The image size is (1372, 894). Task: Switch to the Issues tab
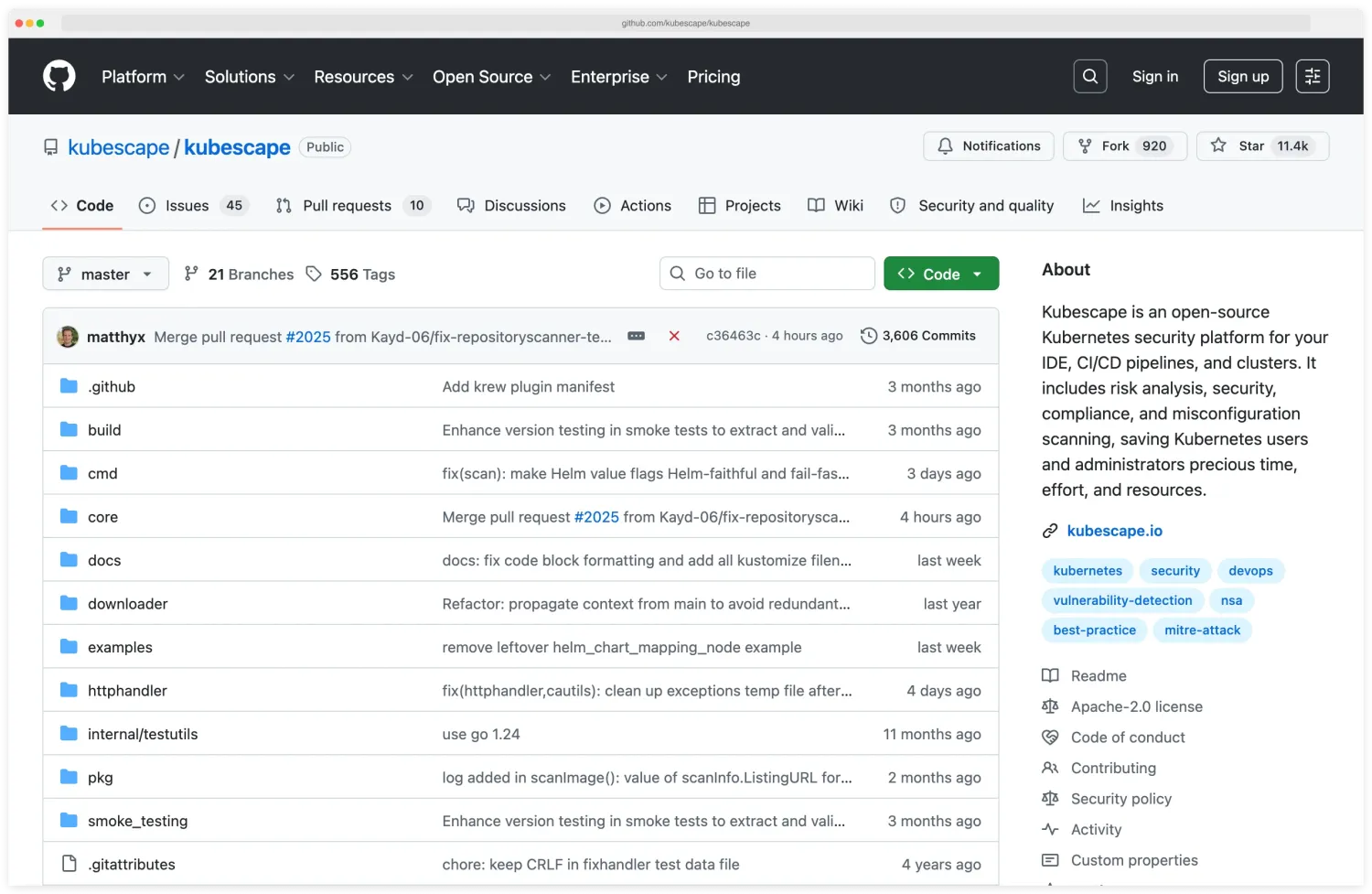[x=193, y=206]
